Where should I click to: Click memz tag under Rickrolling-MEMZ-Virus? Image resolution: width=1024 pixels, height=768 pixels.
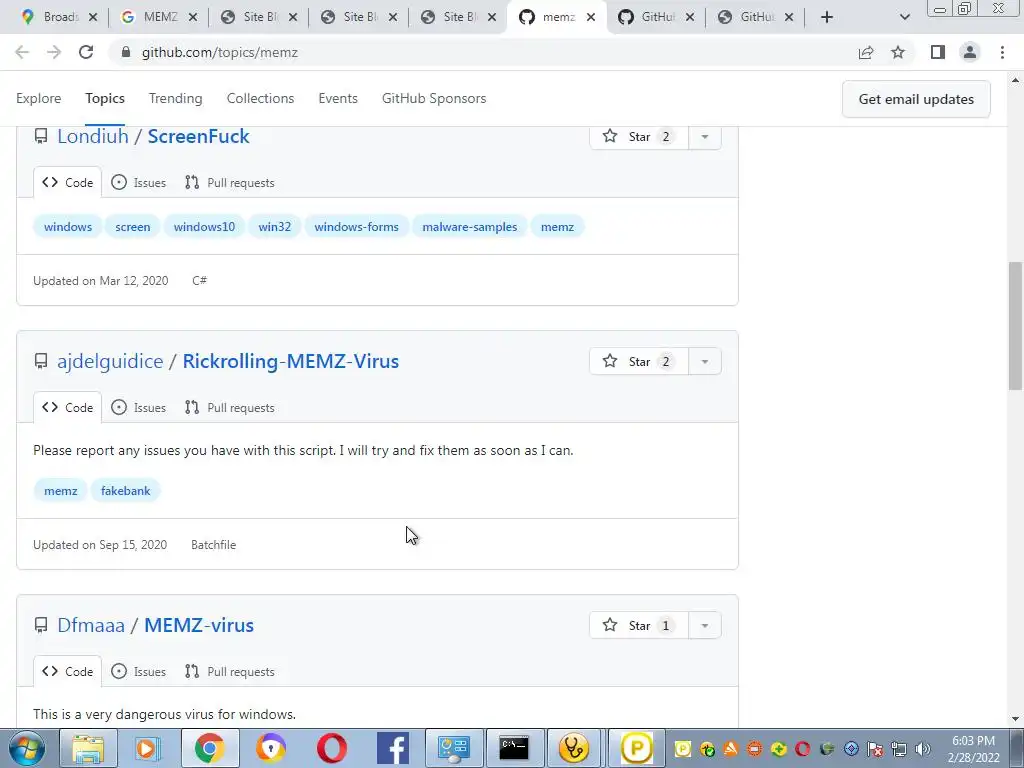coord(61,490)
